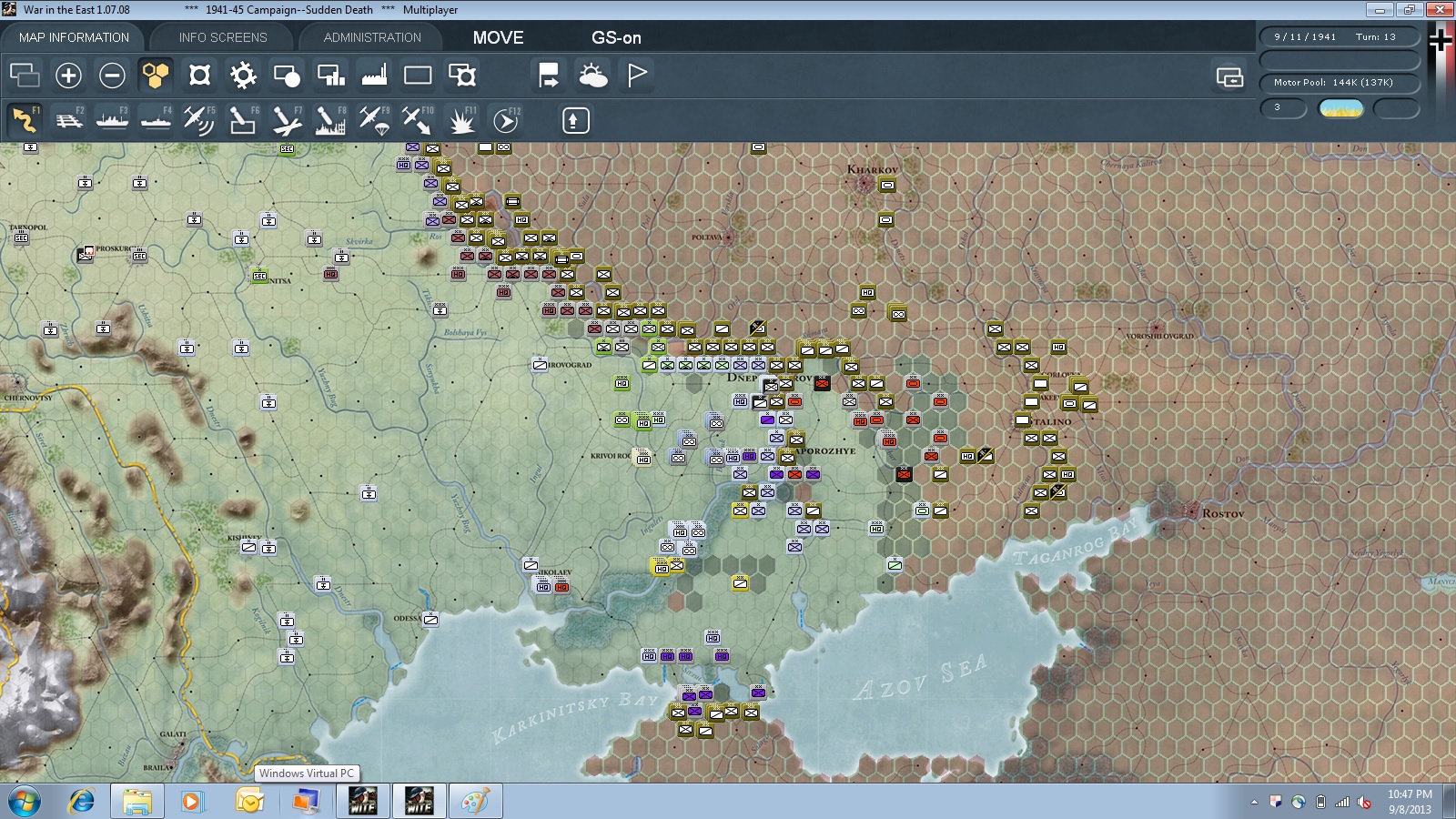Click the Motor Pool value display
The image size is (1456, 819).
click(x=1340, y=83)
